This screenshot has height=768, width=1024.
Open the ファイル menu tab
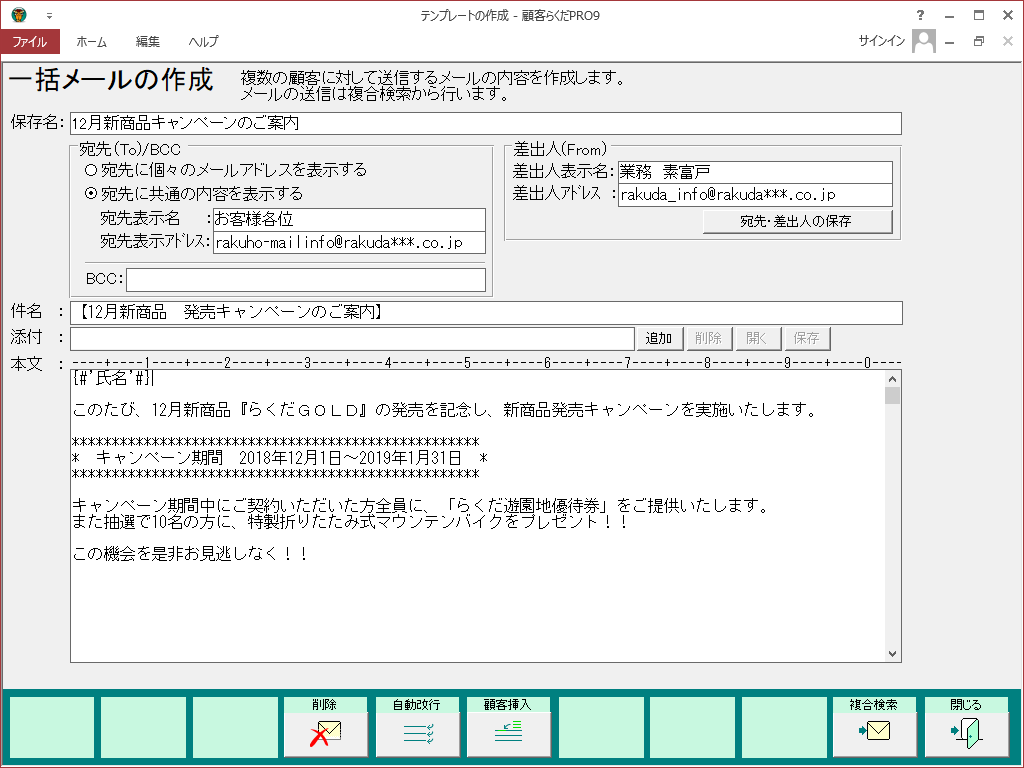tap(30, 42)
